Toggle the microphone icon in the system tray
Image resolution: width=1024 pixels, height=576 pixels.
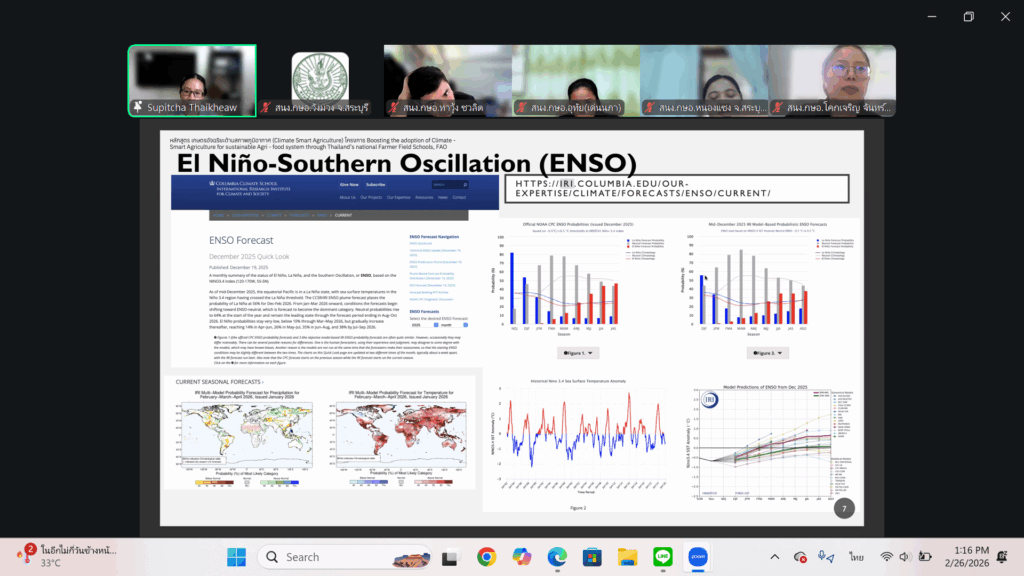click(826, 557)
